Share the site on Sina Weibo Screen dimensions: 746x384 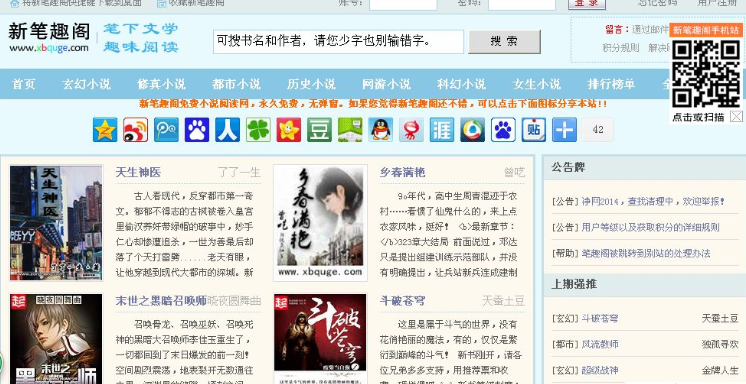pyautogui.click(x=136, y=130)
